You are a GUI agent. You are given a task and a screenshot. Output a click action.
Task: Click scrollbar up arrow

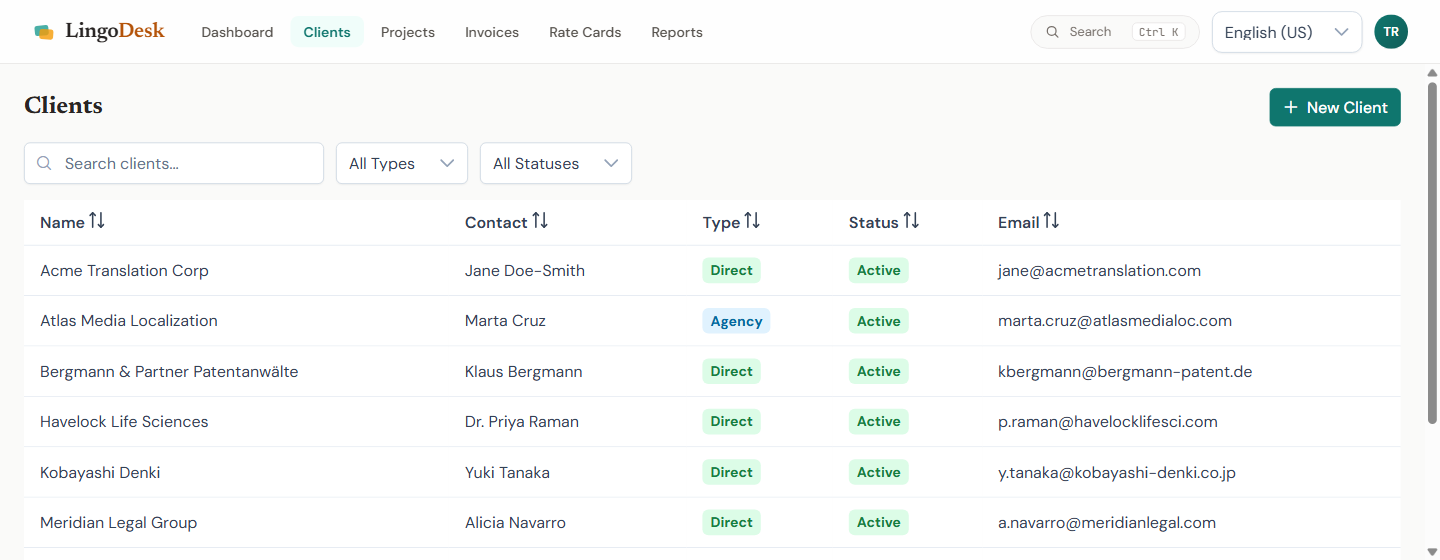click(1431, 74)
